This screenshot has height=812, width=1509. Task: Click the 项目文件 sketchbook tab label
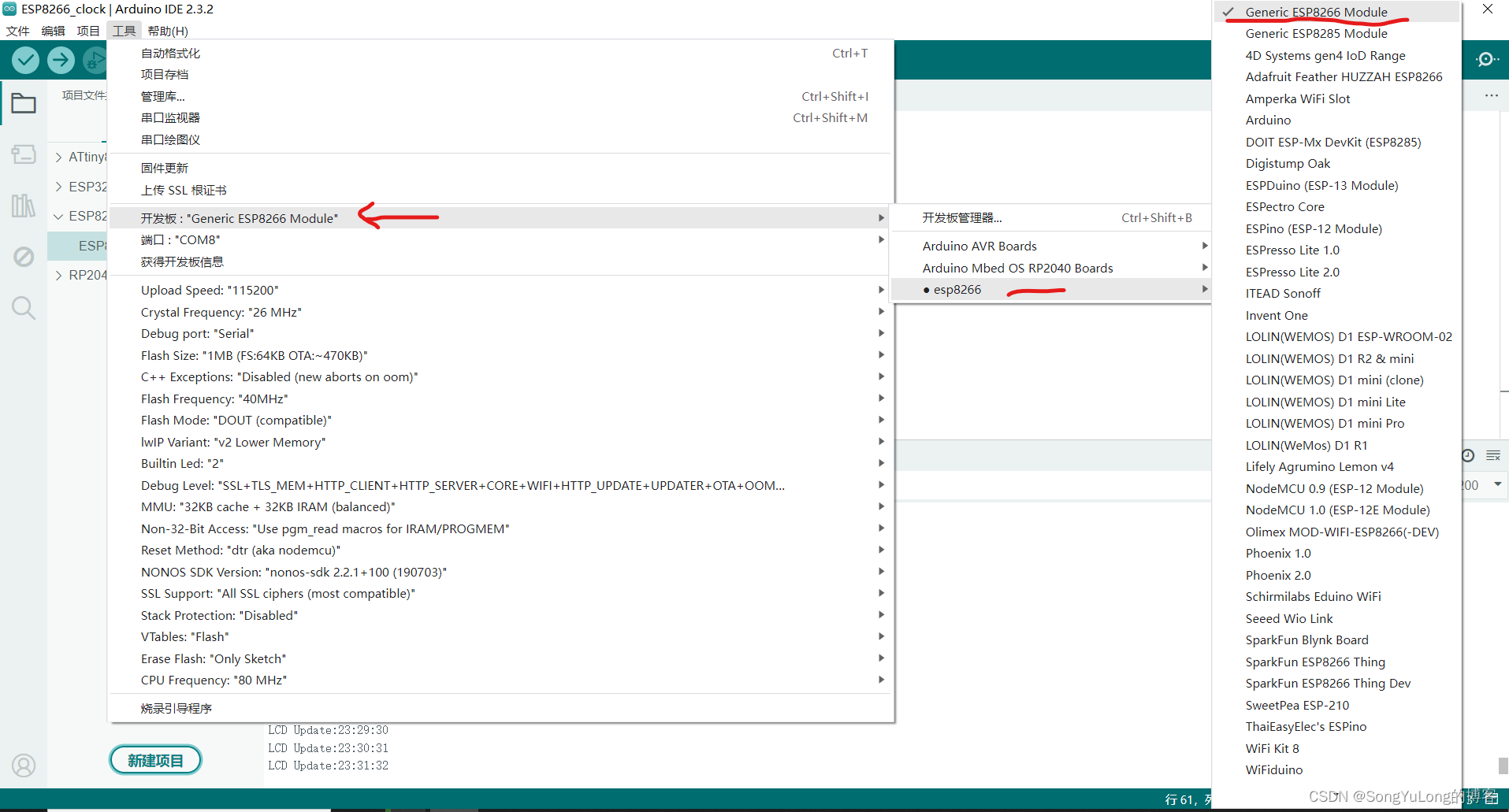84,95
